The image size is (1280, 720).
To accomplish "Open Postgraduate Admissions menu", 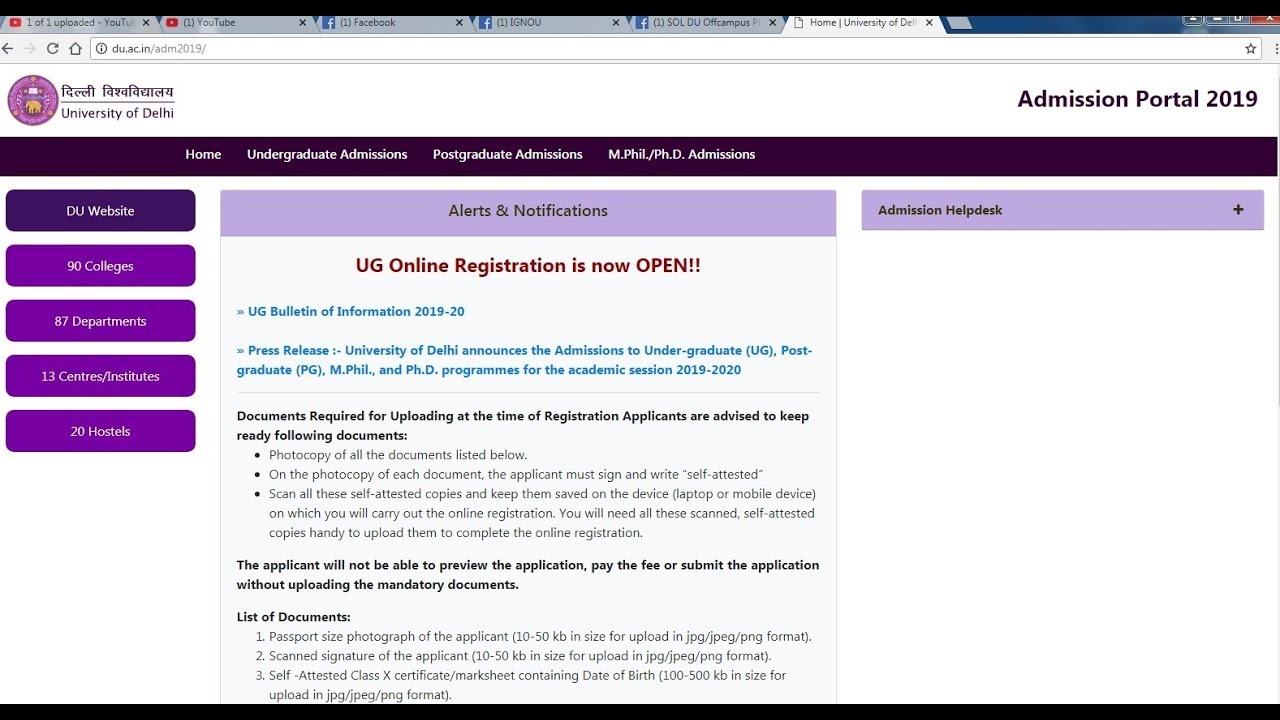I will point(507,154).
